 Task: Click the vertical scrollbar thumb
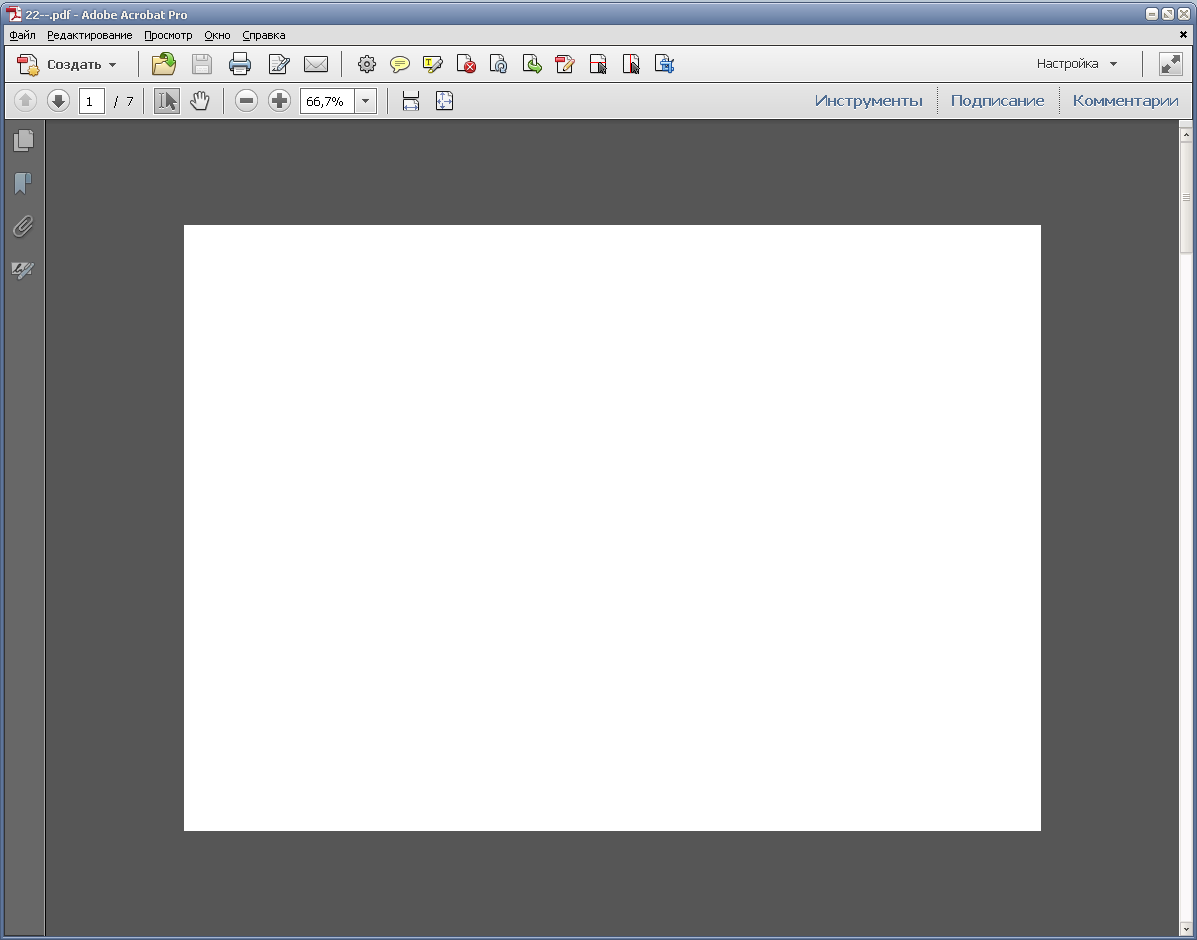[1186, 196]
